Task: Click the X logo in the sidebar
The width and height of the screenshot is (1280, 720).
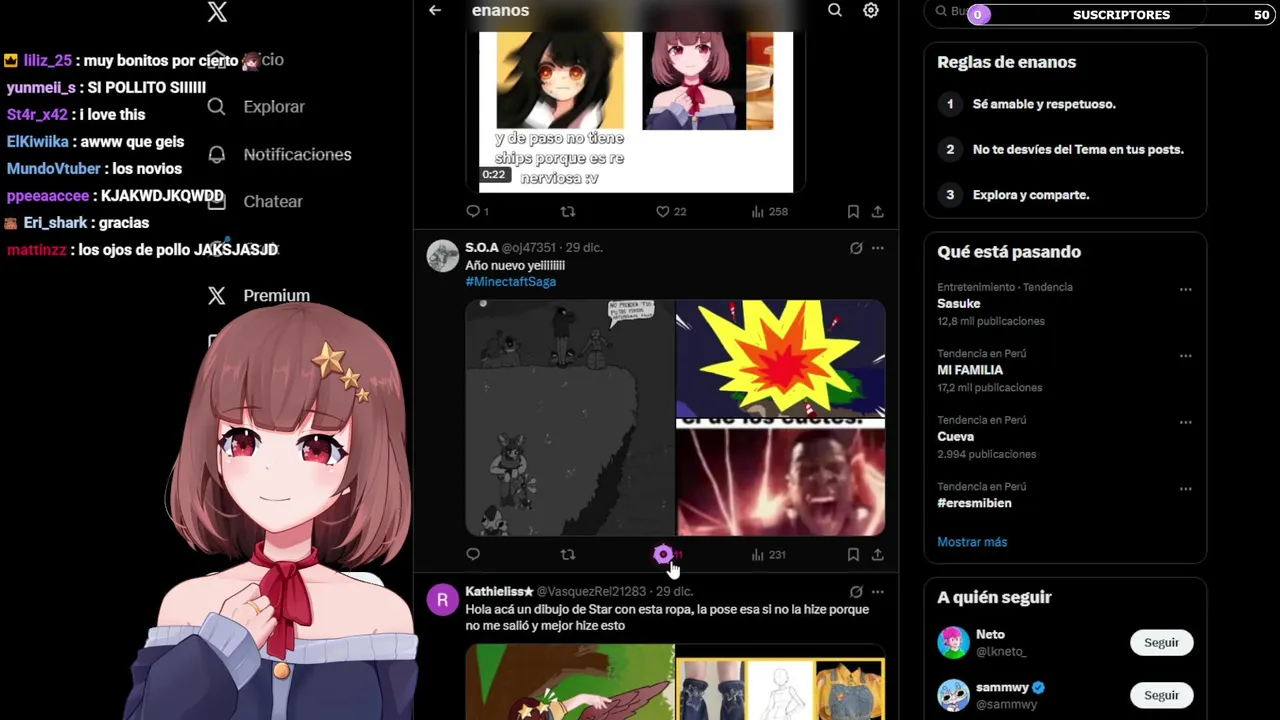Action: click(217, 12)
